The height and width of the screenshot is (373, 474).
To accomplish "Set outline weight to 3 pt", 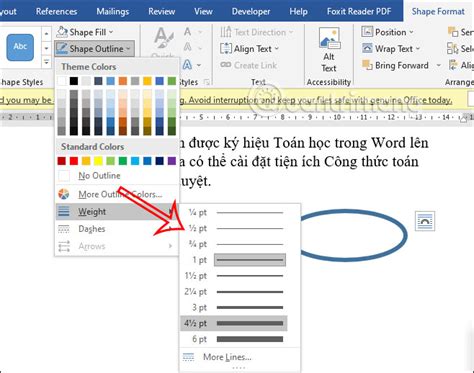I will click(234, 307).
